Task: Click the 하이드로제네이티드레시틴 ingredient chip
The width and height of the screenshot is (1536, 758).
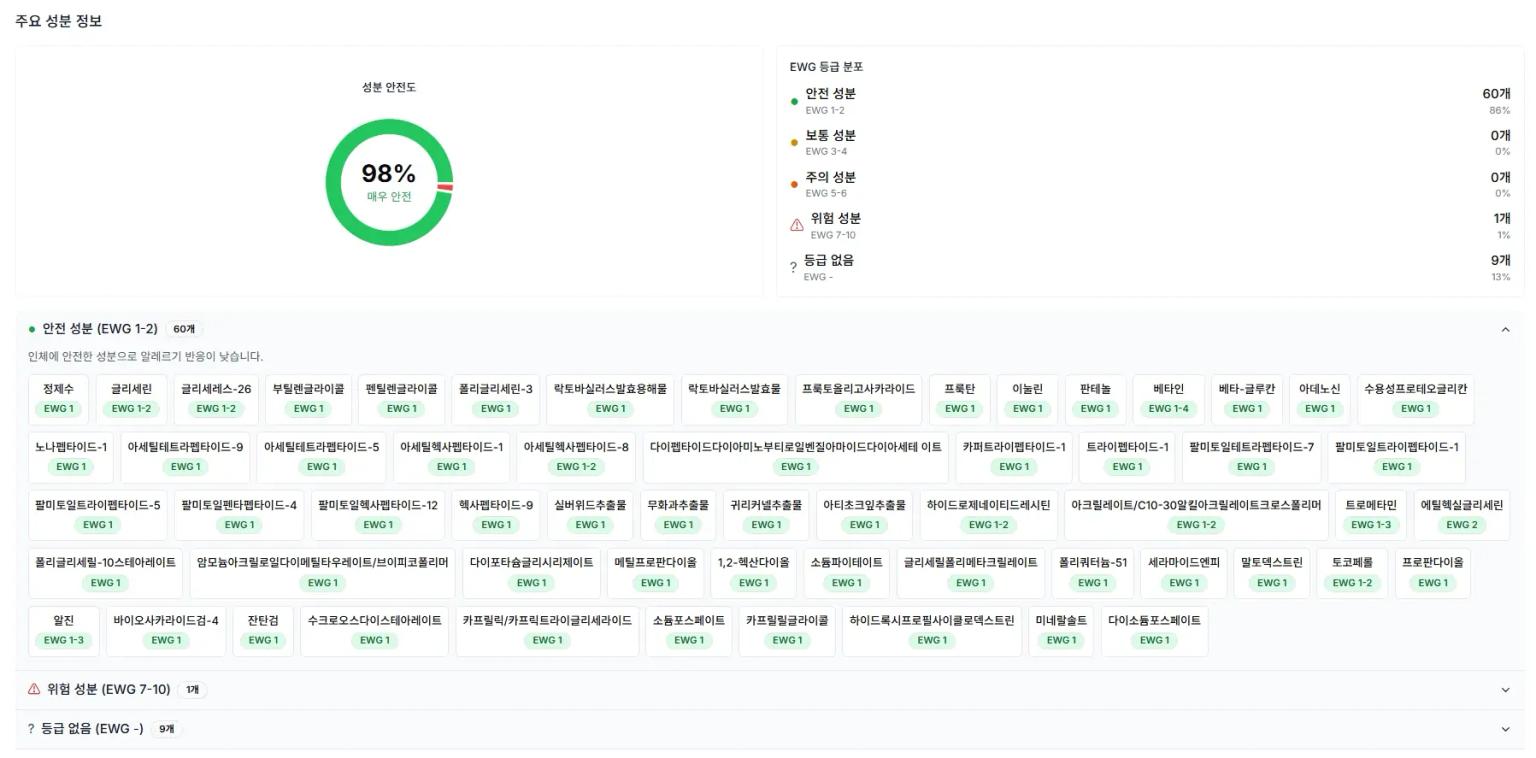Action: point(988,515)
